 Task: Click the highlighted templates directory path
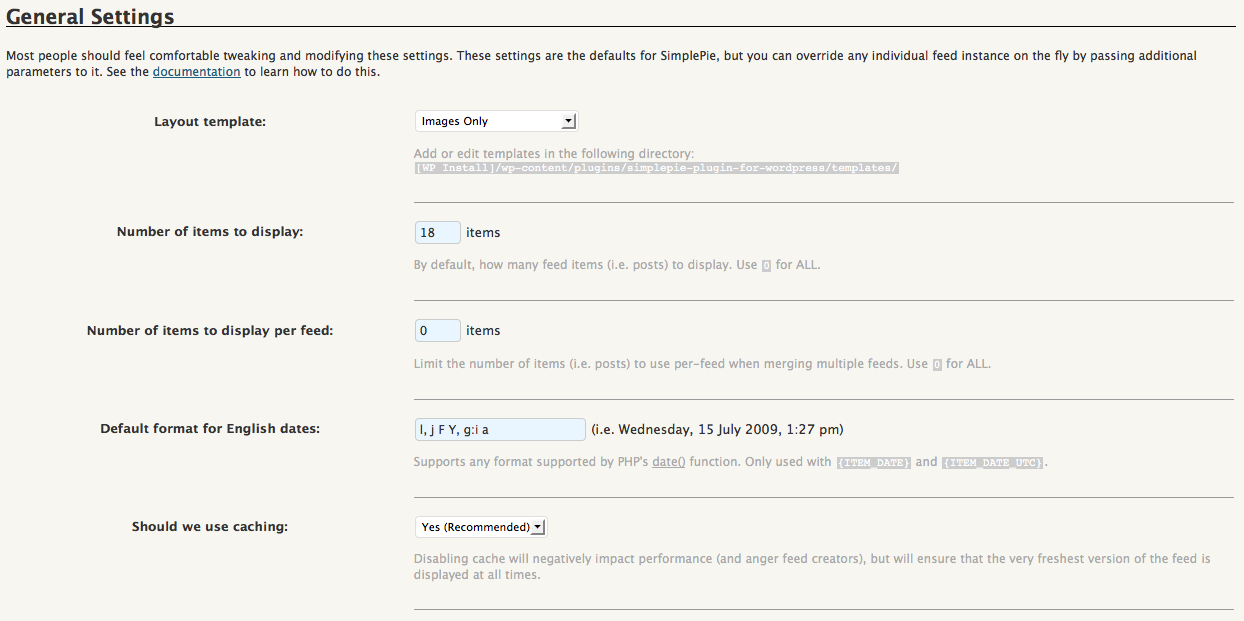click(x=656, y=168)
